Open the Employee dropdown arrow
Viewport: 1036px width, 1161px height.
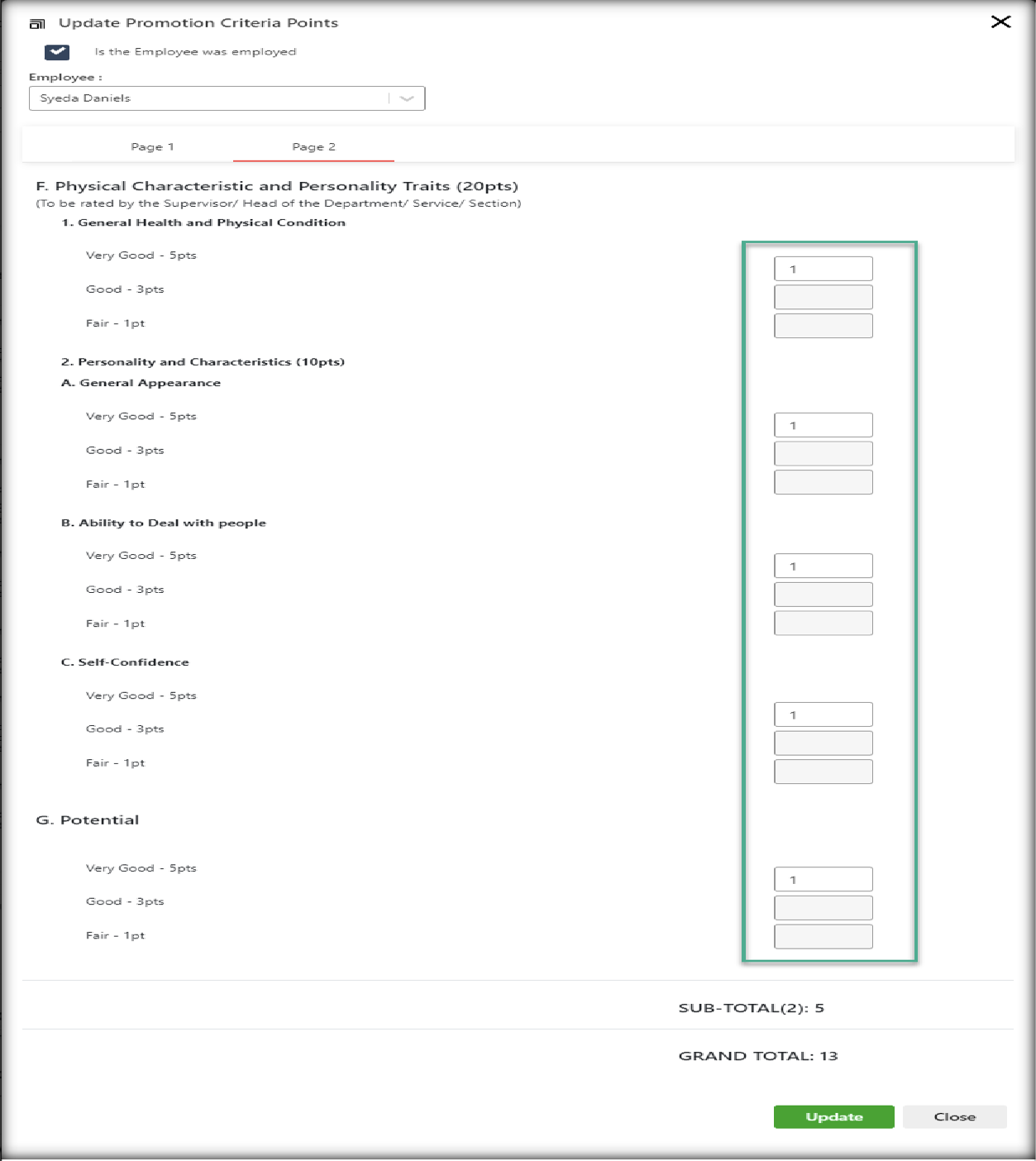406,98
